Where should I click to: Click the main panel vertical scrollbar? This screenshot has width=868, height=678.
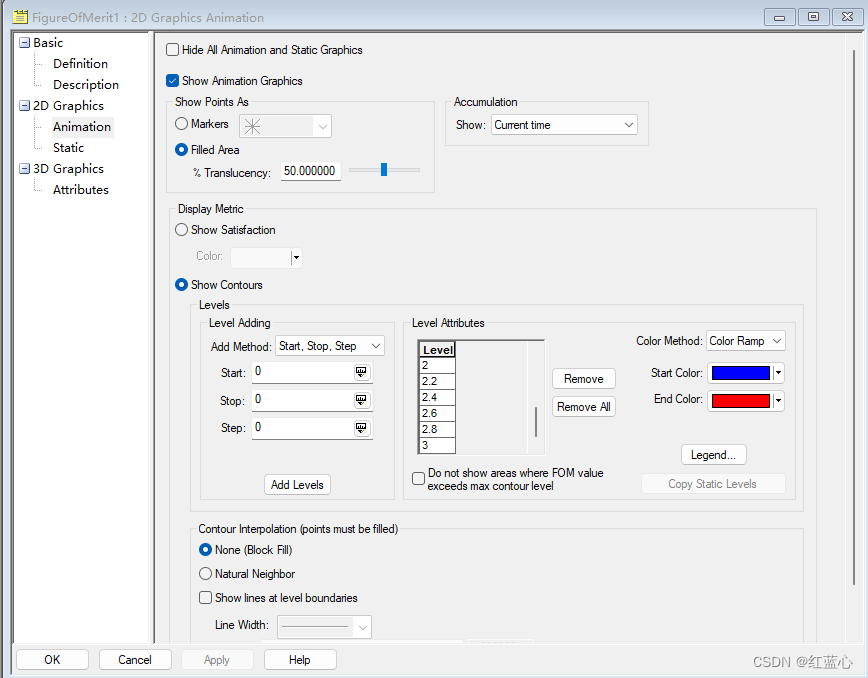(854, 317)
